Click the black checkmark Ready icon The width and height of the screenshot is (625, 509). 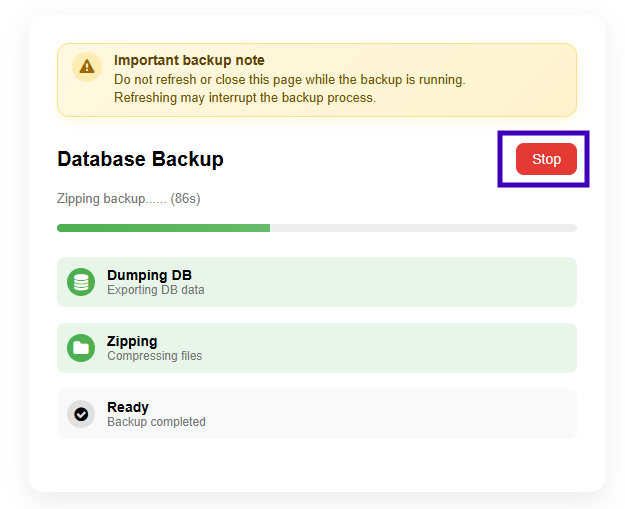click(81, 414)
